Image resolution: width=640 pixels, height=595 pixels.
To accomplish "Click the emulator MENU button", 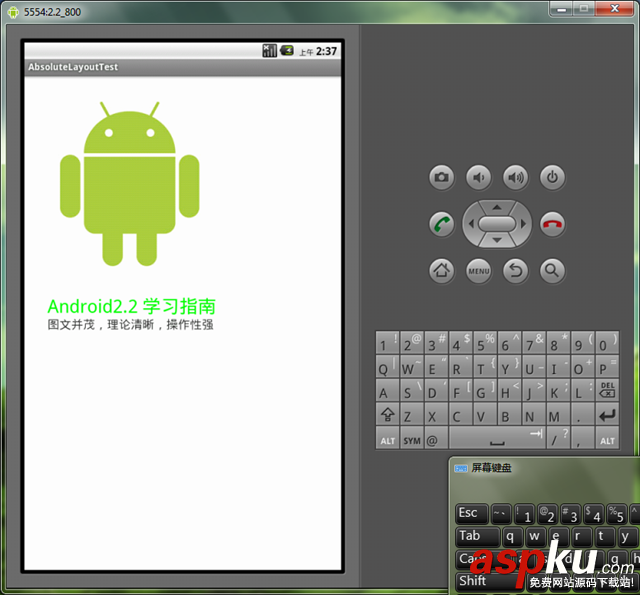I will [x=478, y=271].
